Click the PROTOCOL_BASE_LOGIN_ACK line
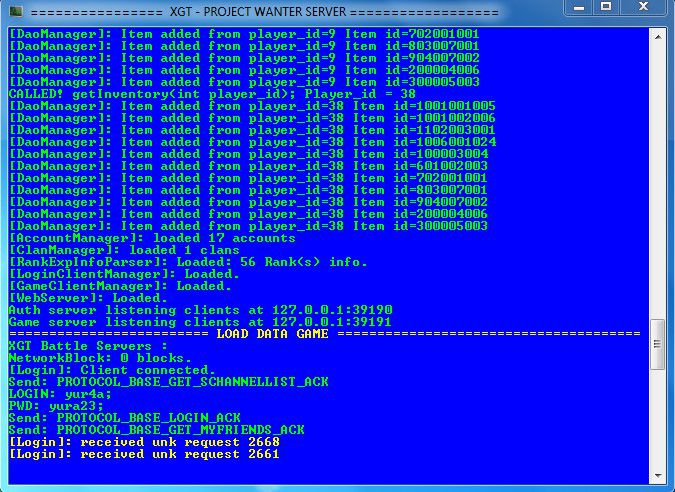The image size is (675, 492). pos(124,417)
